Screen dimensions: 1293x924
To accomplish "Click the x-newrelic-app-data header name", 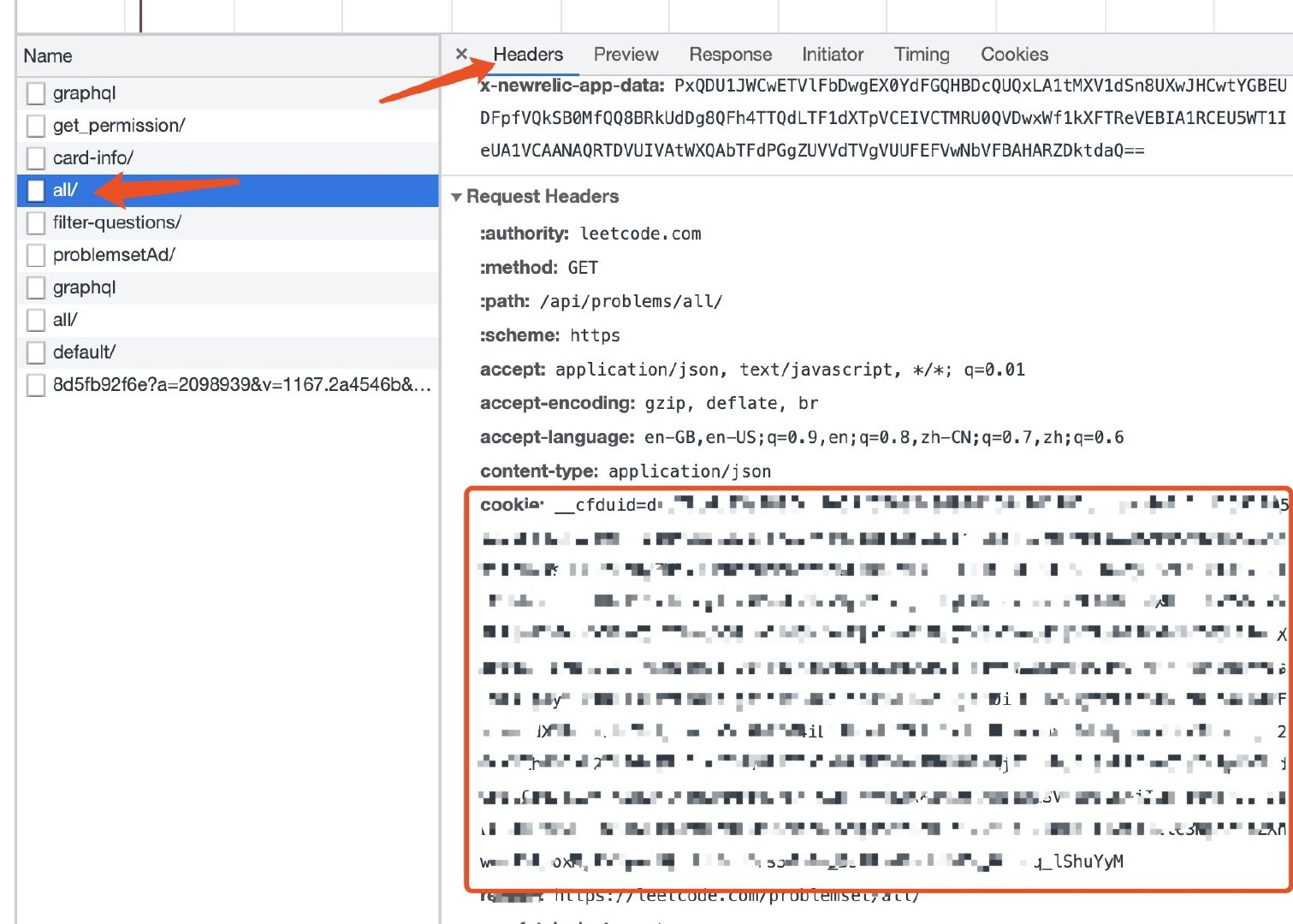I will (x=572, y=86).
